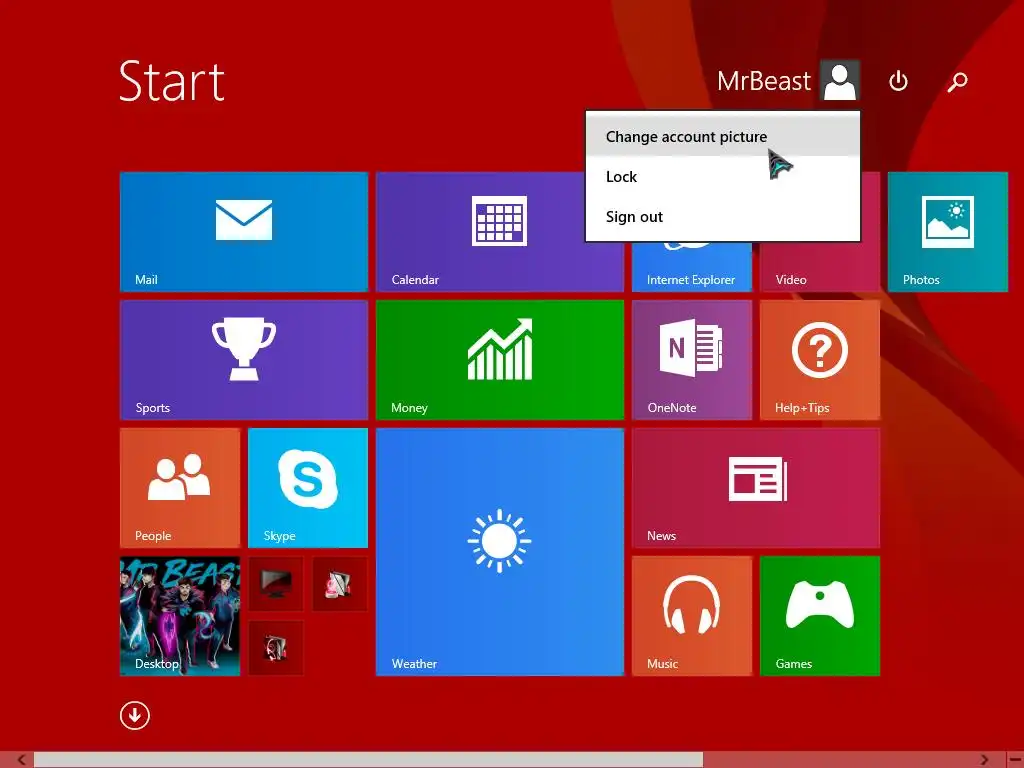Open the small monitor icon tile
Viewport: 1024px width, 768px height.
tap(276, 583)
